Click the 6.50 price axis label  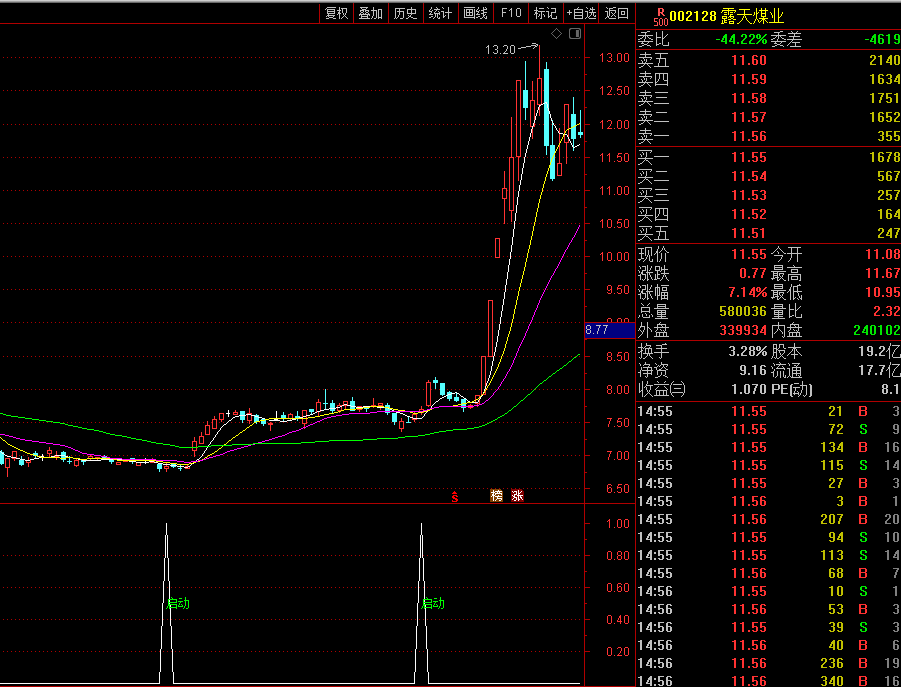[618, 489]
